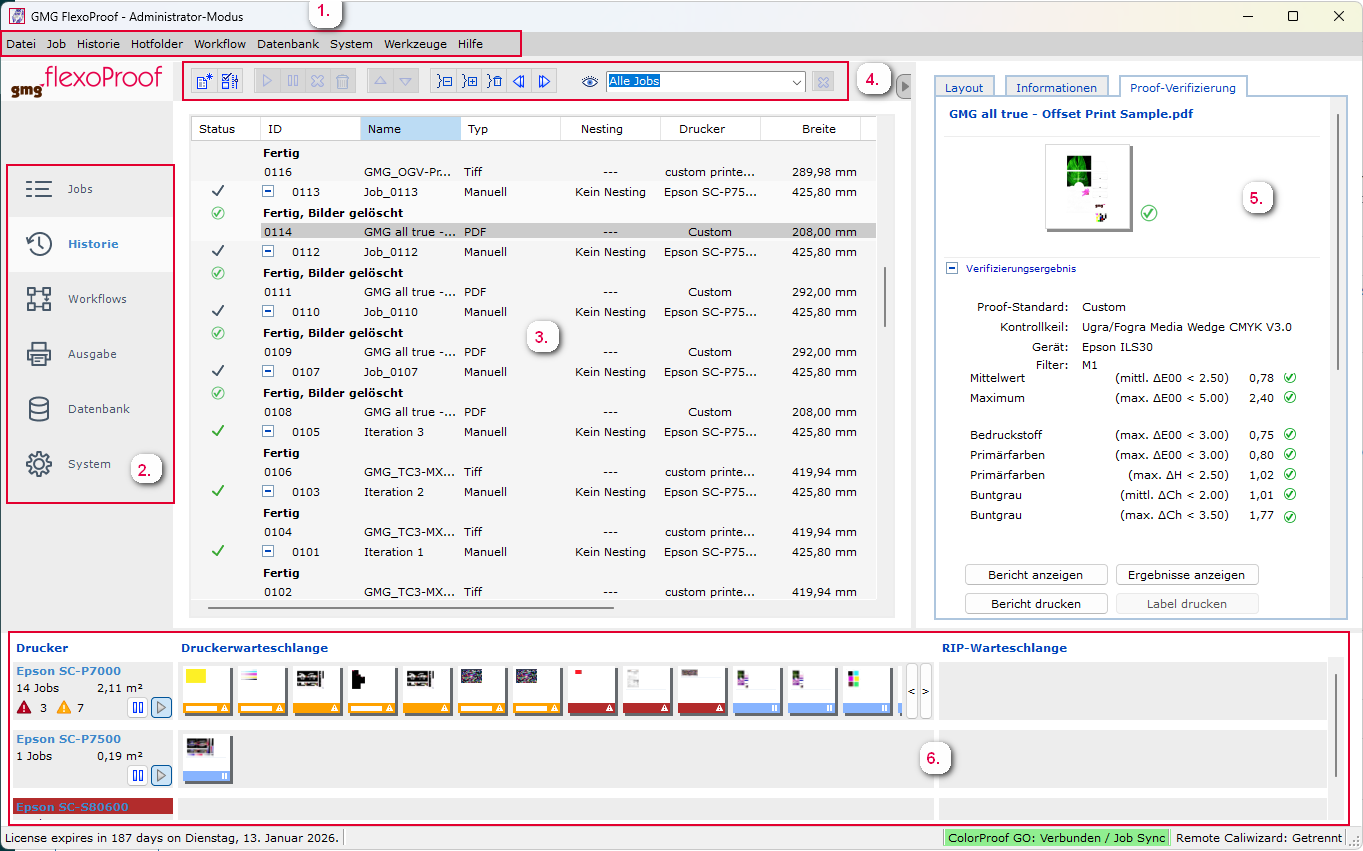The image size is (1363, 851).
Task: Collapse the Iteration 1 group 0101
Action: [268, 551]
